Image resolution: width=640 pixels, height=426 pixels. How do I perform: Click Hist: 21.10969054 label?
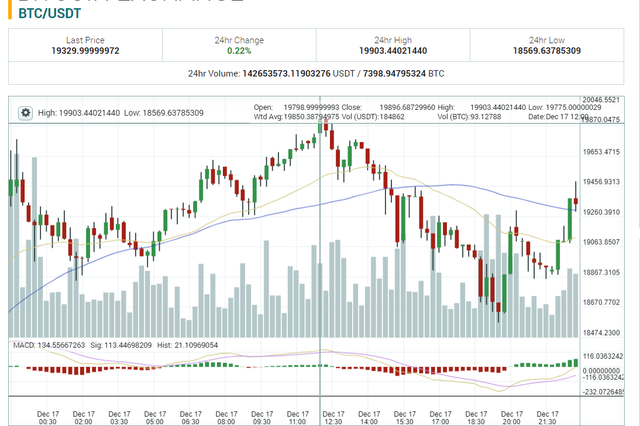coord(187,345)
